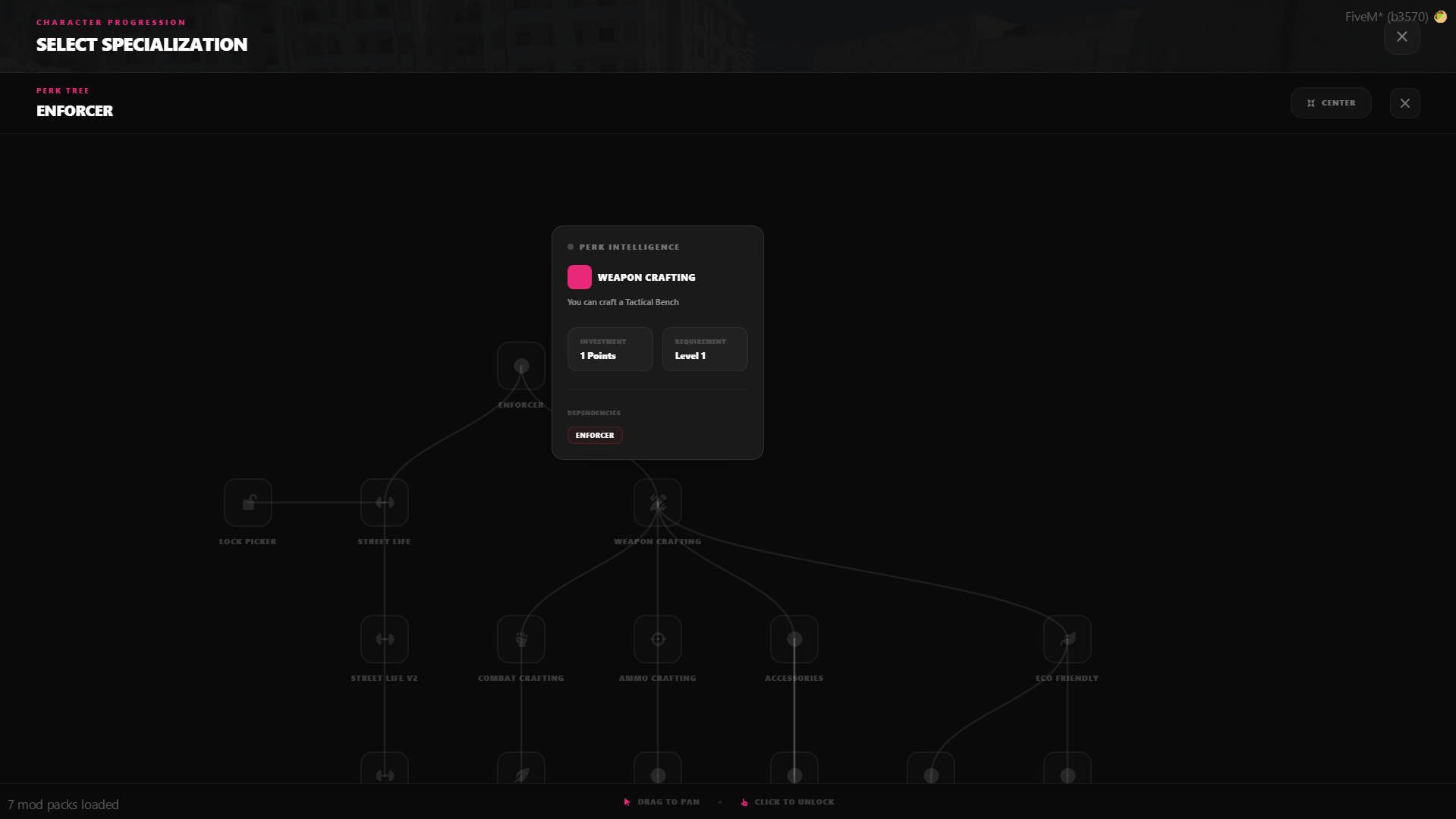The image size is (1456, 819).
Task: Close the Enforcer perk tree panel
Action: coord(1405,103)
